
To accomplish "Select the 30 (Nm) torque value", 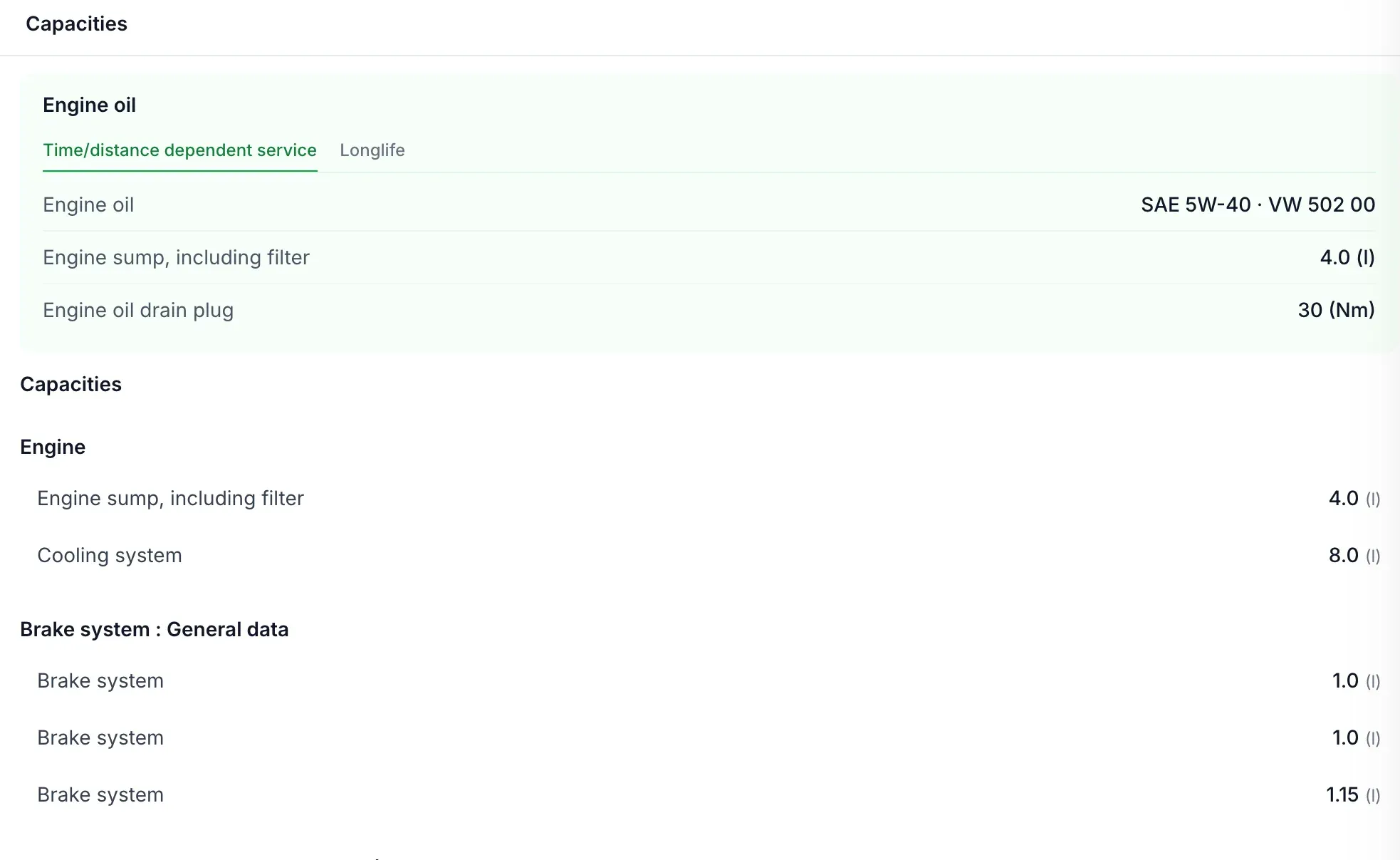I will pyautogui.click(x=1336, y=310).
